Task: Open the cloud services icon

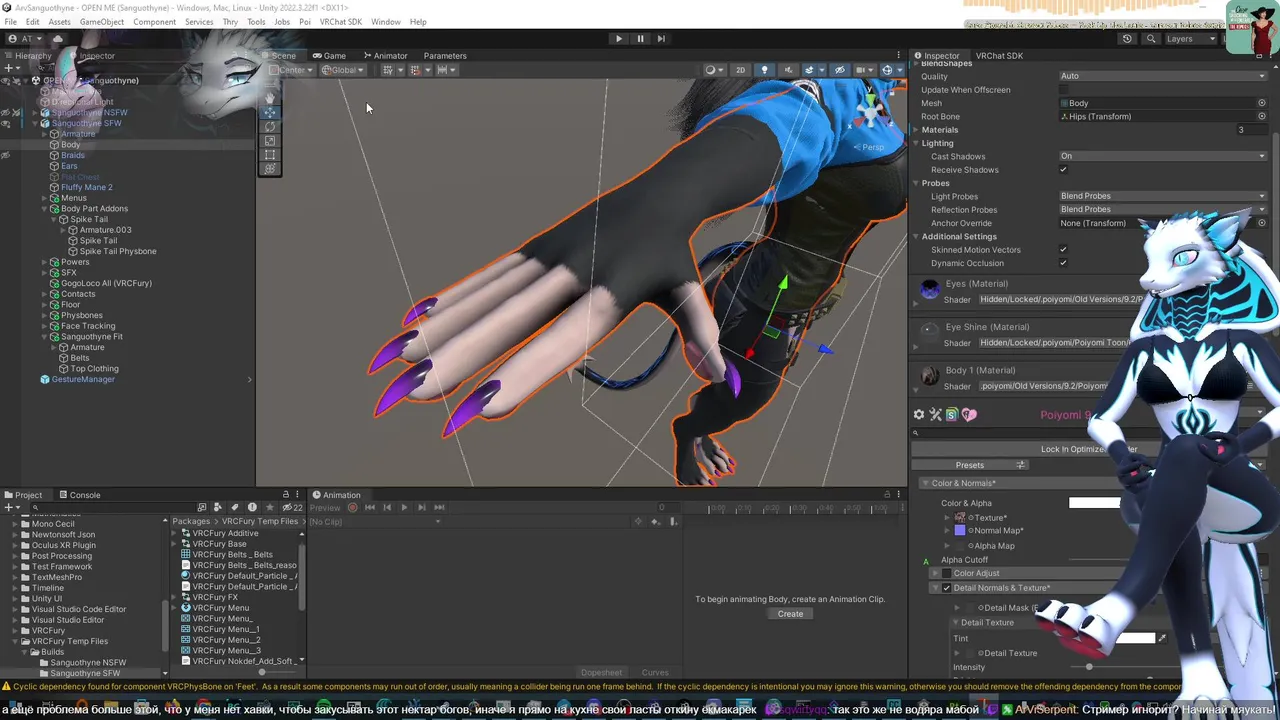Action: [57, 39]
